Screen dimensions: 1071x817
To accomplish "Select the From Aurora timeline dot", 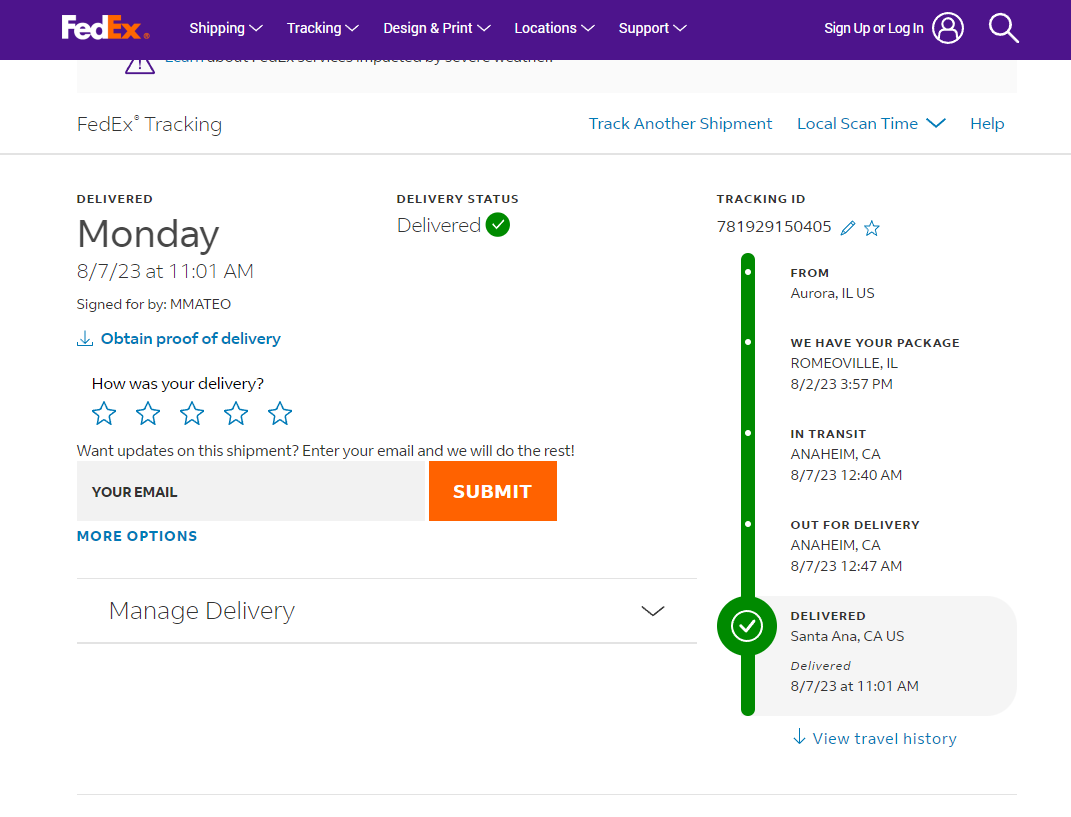I will tap(748, 272).
